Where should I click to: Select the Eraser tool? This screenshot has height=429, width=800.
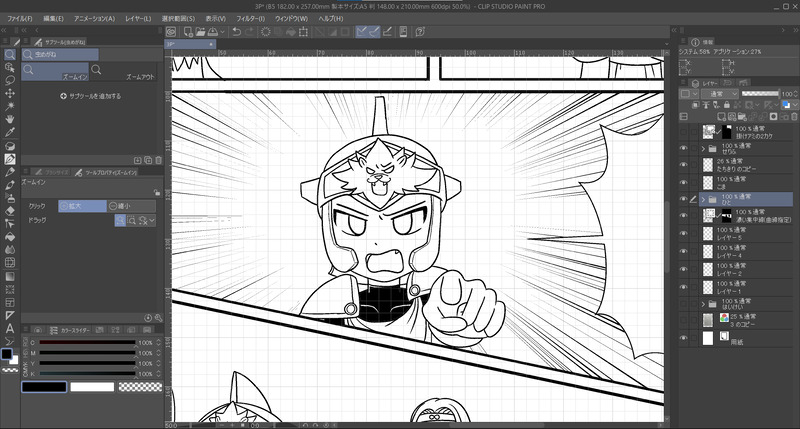pos(10,211)
